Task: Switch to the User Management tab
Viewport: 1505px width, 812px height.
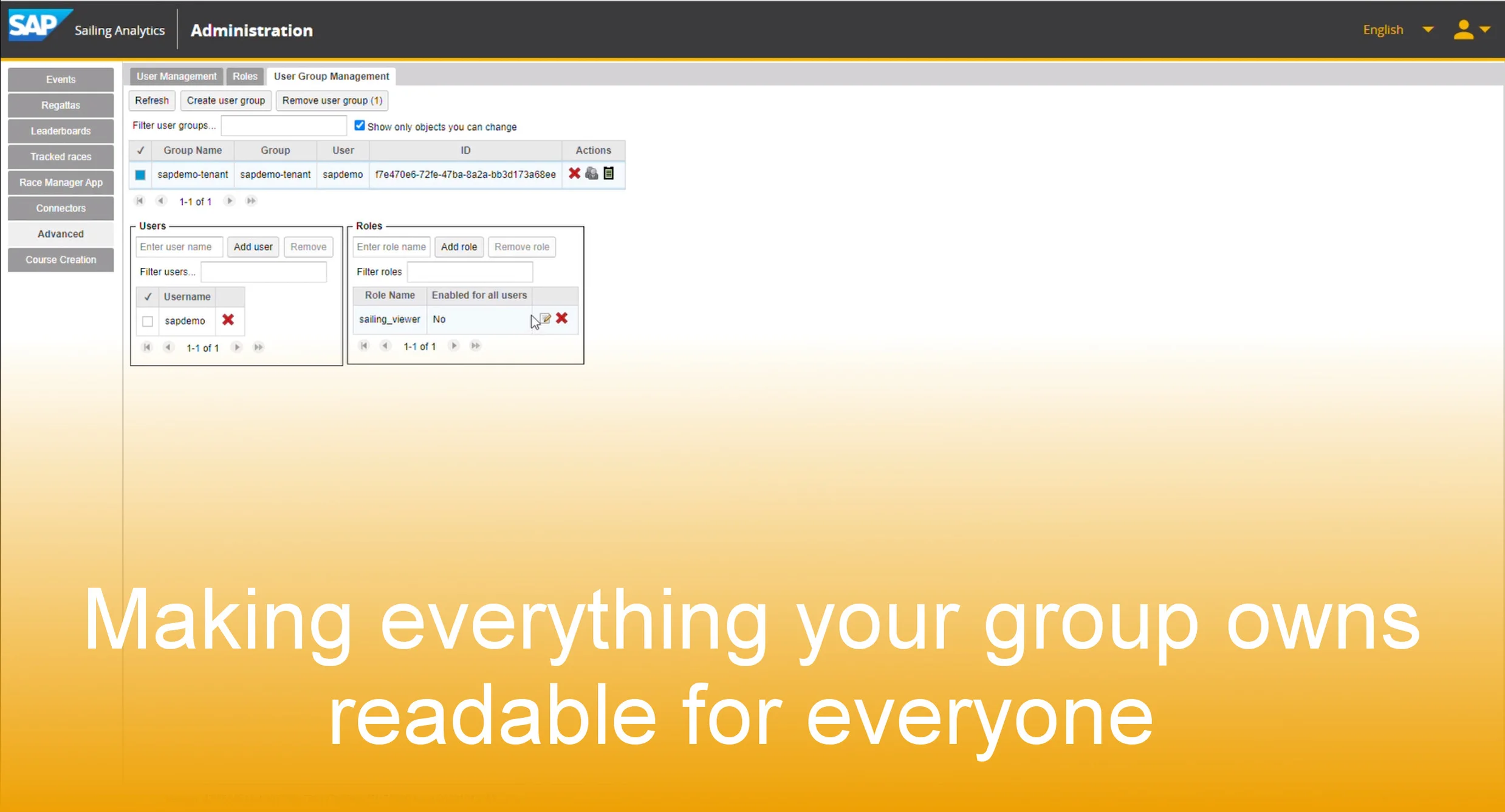Action: click(176, 76)
